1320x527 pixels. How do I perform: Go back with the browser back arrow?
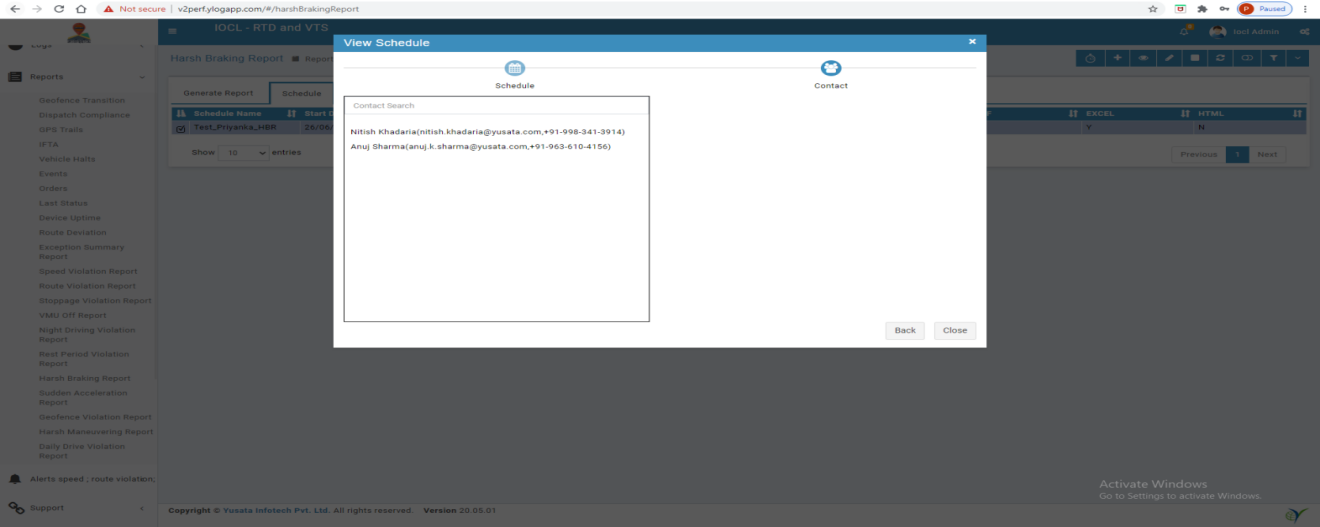tap(15, 8)
